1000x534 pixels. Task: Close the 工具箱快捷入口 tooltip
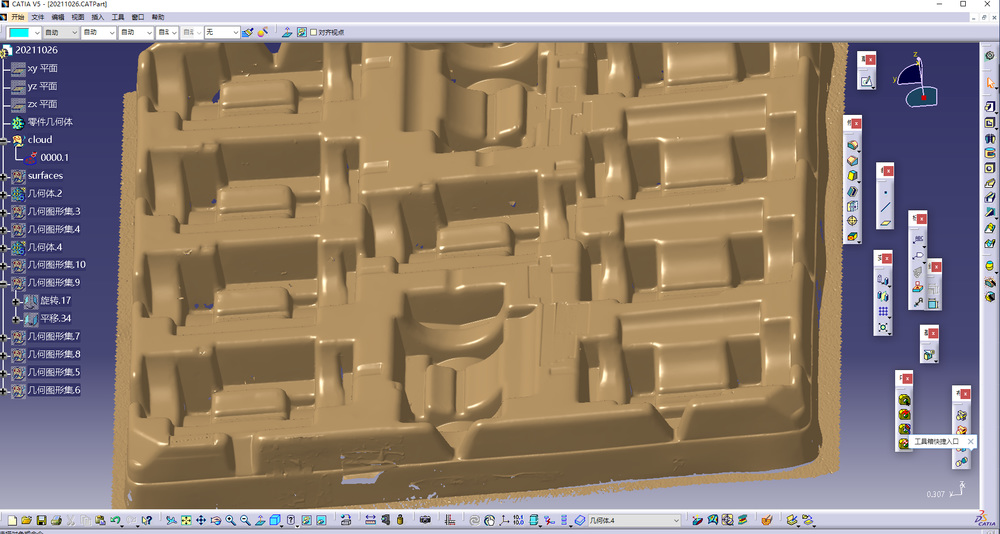tap(971, 441)
